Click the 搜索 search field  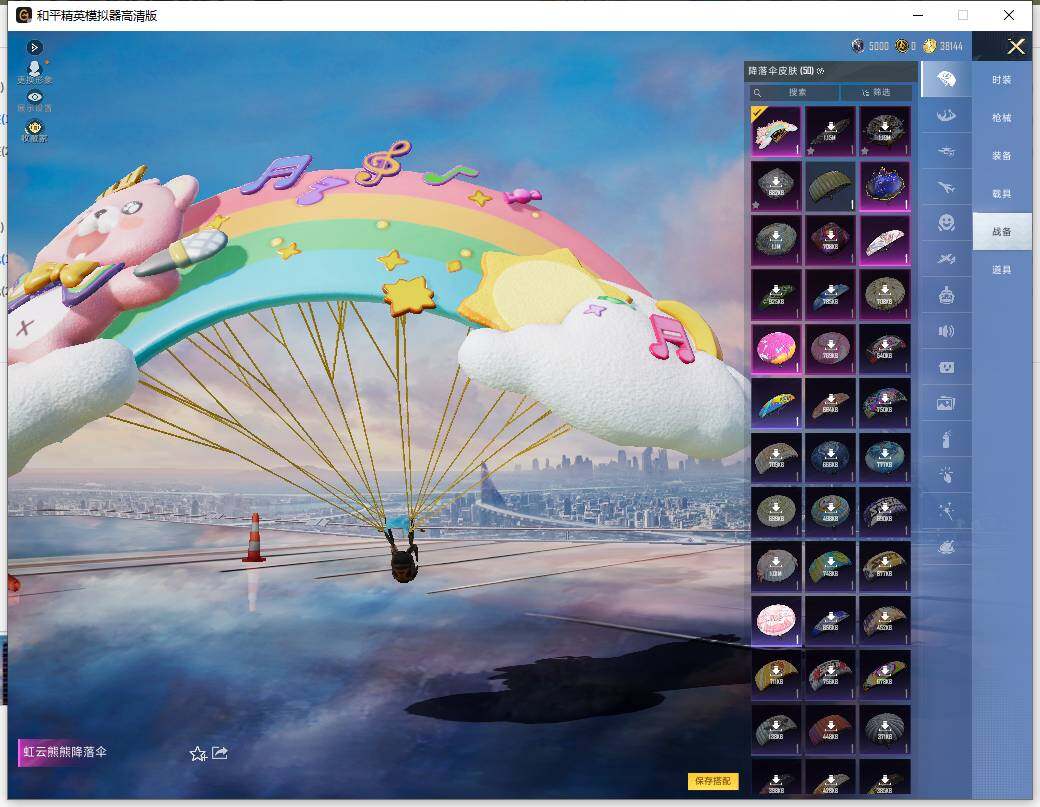(x=795, y=92)
